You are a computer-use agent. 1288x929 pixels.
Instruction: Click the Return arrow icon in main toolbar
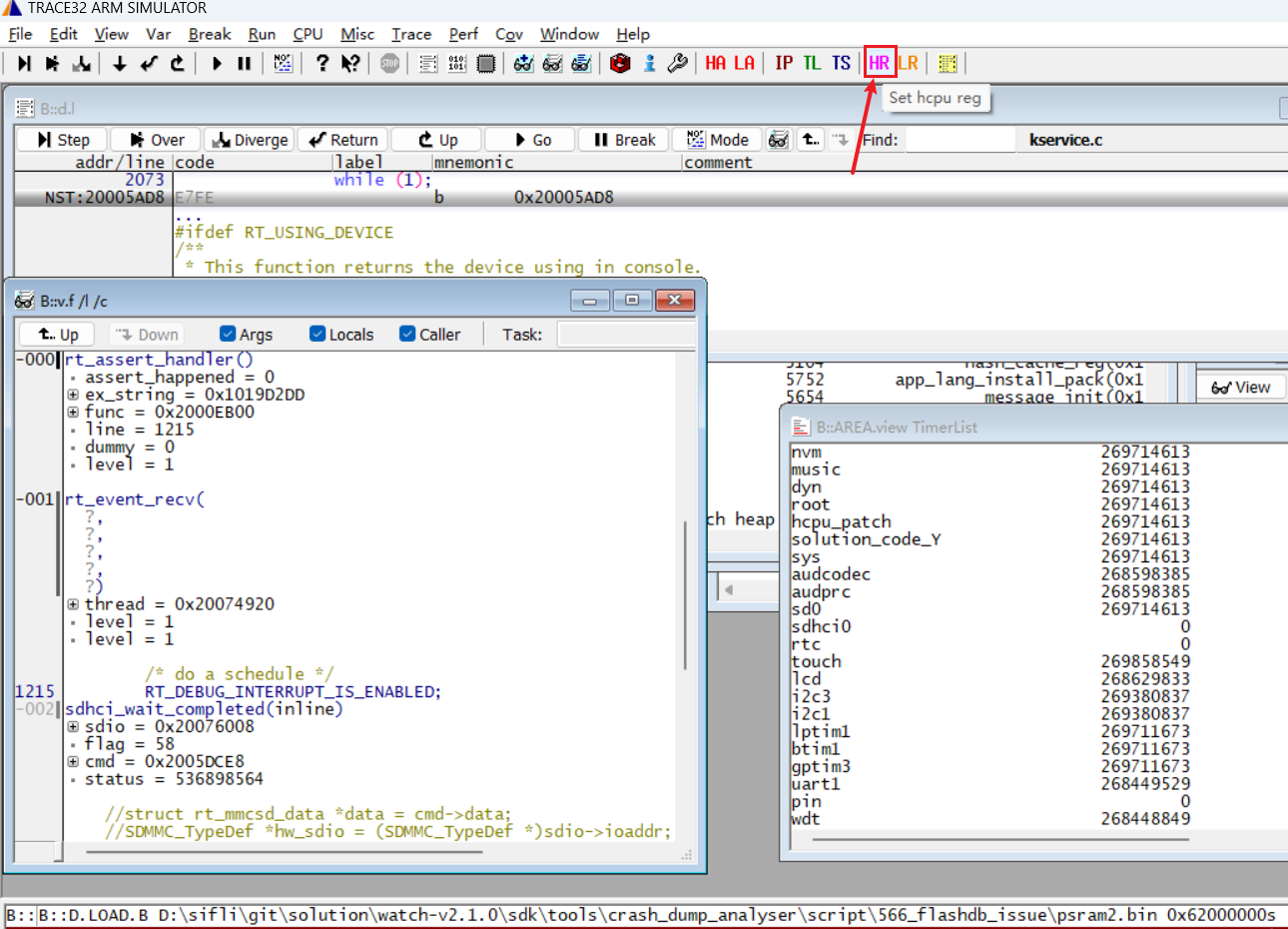[x=149, y=63]
